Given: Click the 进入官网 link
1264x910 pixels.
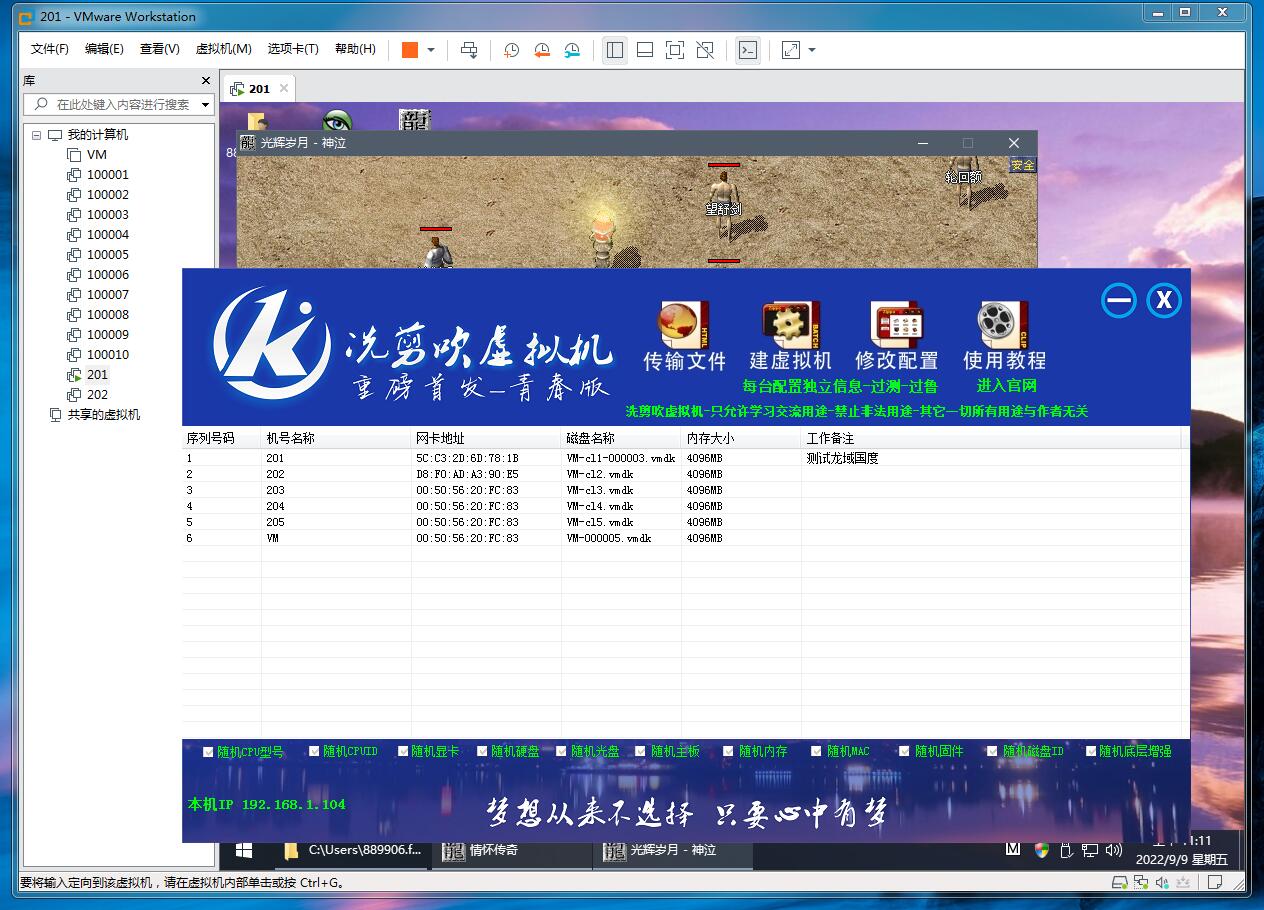Looking at the screenshot, I should [x=1006, y=385].
